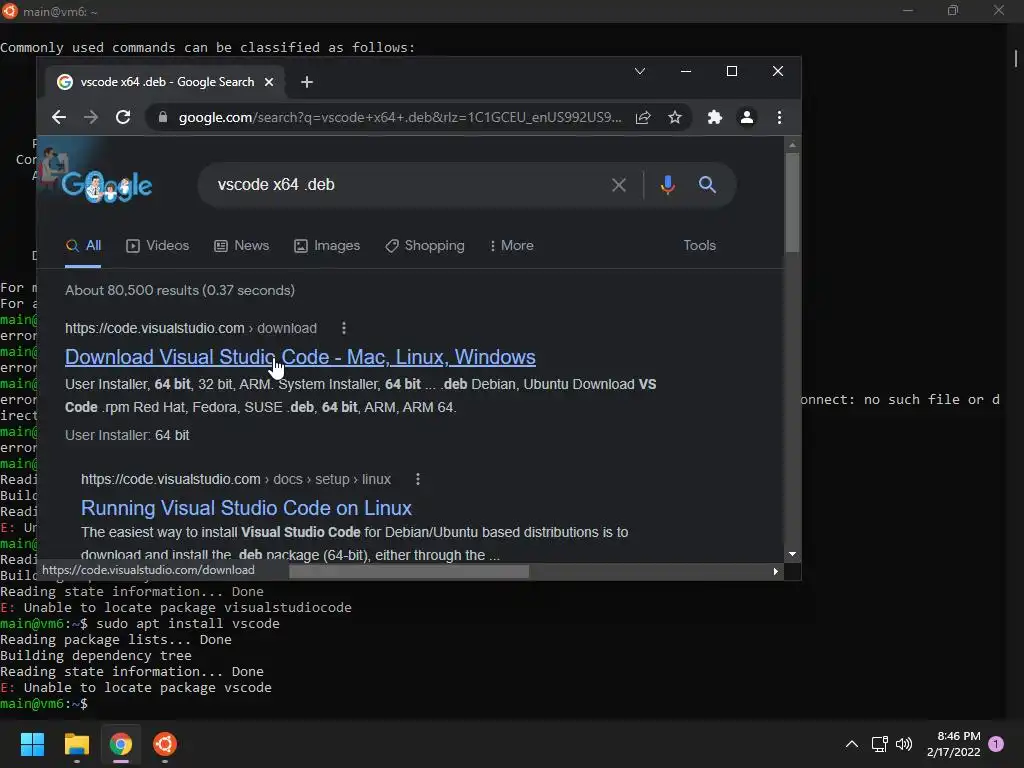This screenshot has width=1024, height=768.
Task: Switch to the Videos tab
Action: click(x=157, y=246)
